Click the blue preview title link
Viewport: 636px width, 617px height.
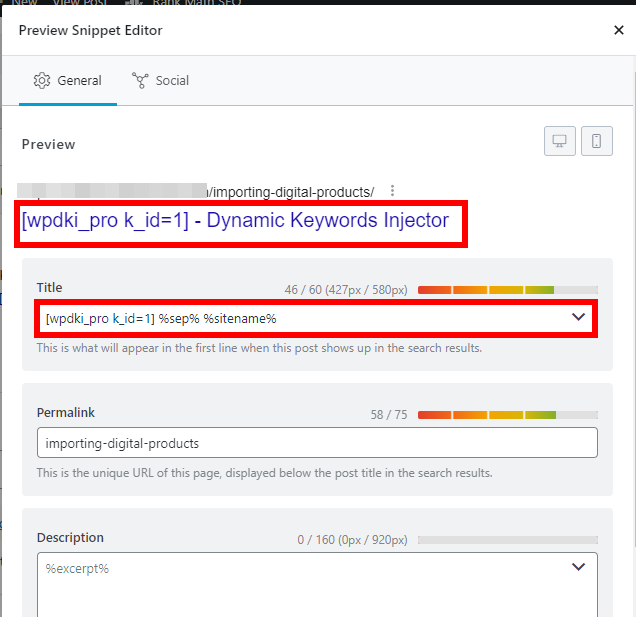click(235, 221)
